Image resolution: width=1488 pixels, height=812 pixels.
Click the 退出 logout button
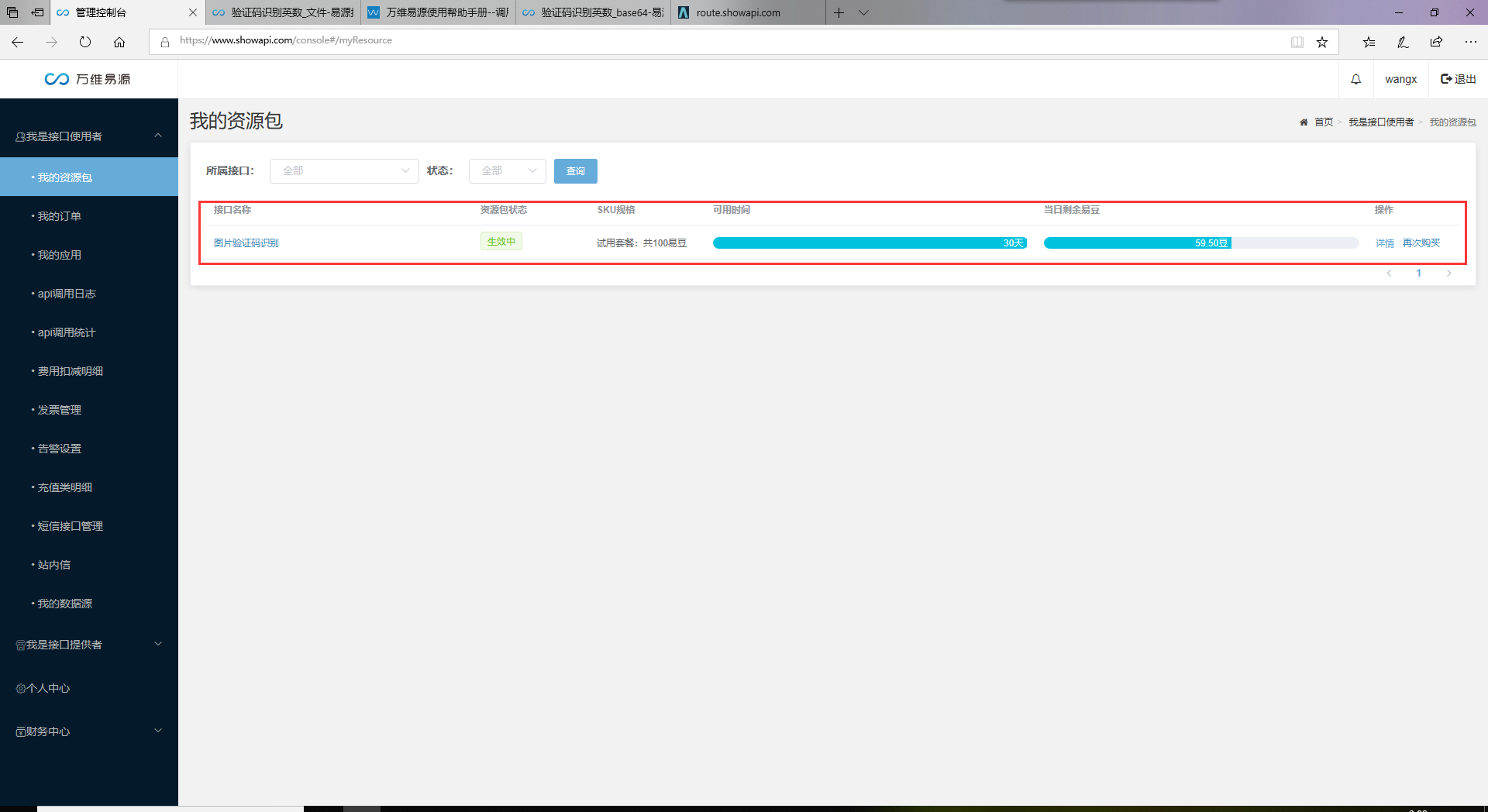1459,79
